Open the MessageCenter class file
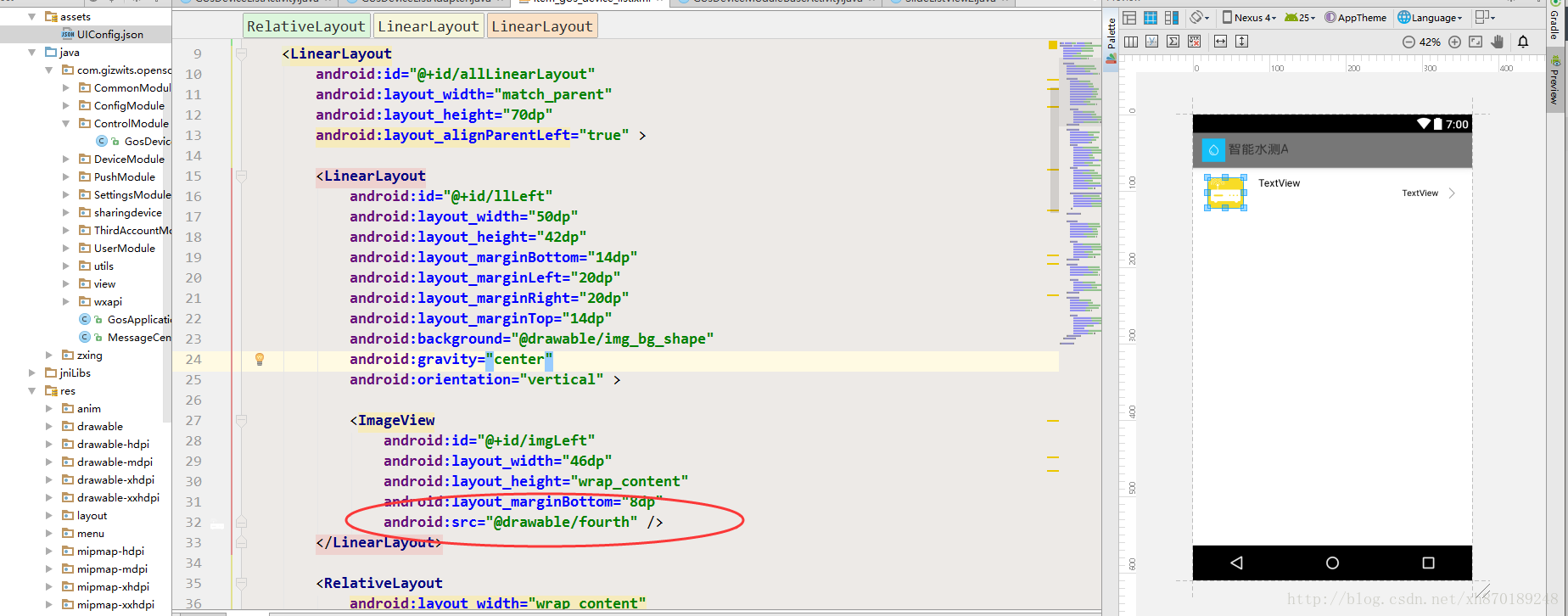The image size is (1568, 616). (x=126, y=338)
